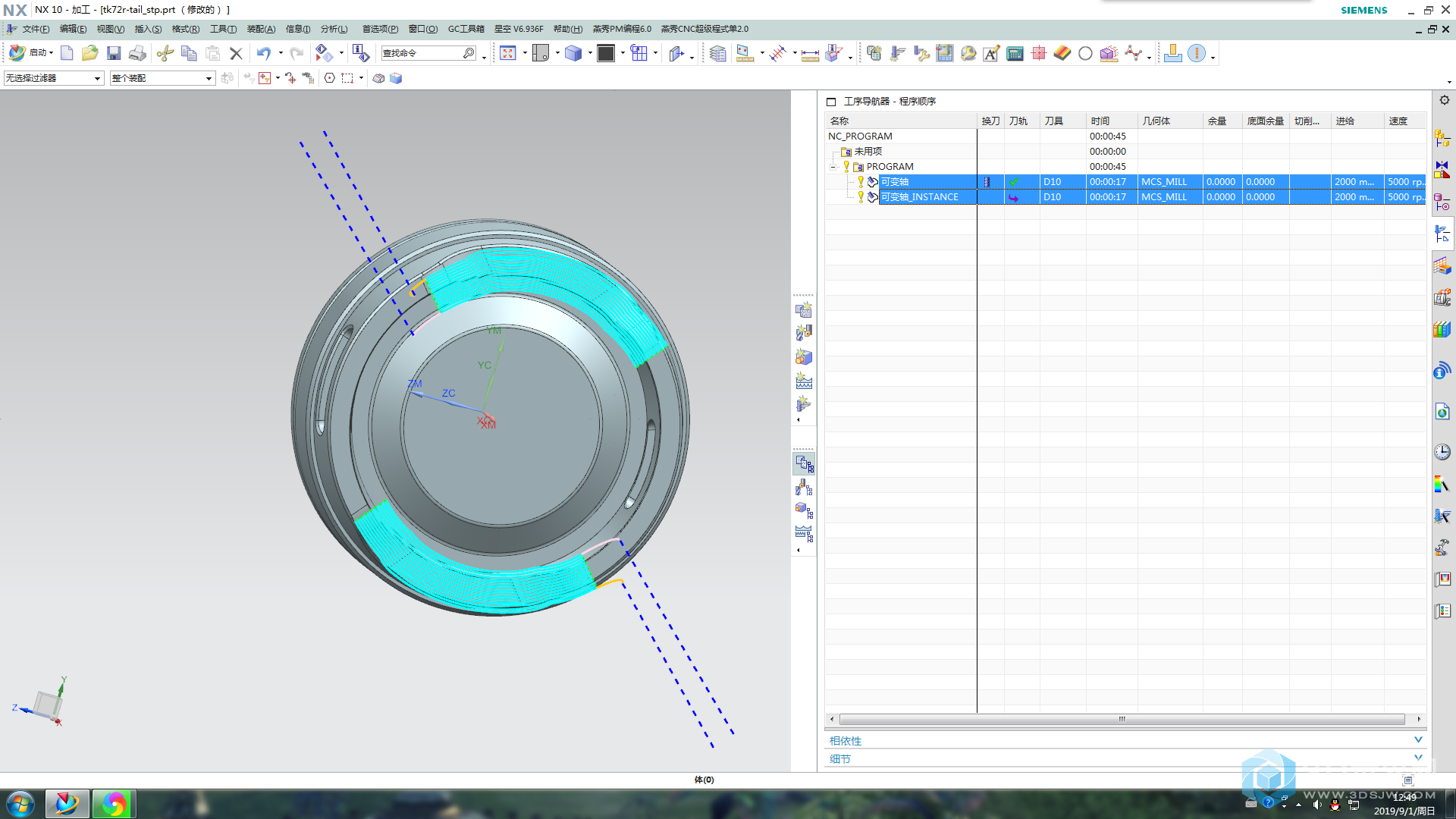Click the 几何体 column header
Screen dimensions: 1456x819
click(1170, 121)
